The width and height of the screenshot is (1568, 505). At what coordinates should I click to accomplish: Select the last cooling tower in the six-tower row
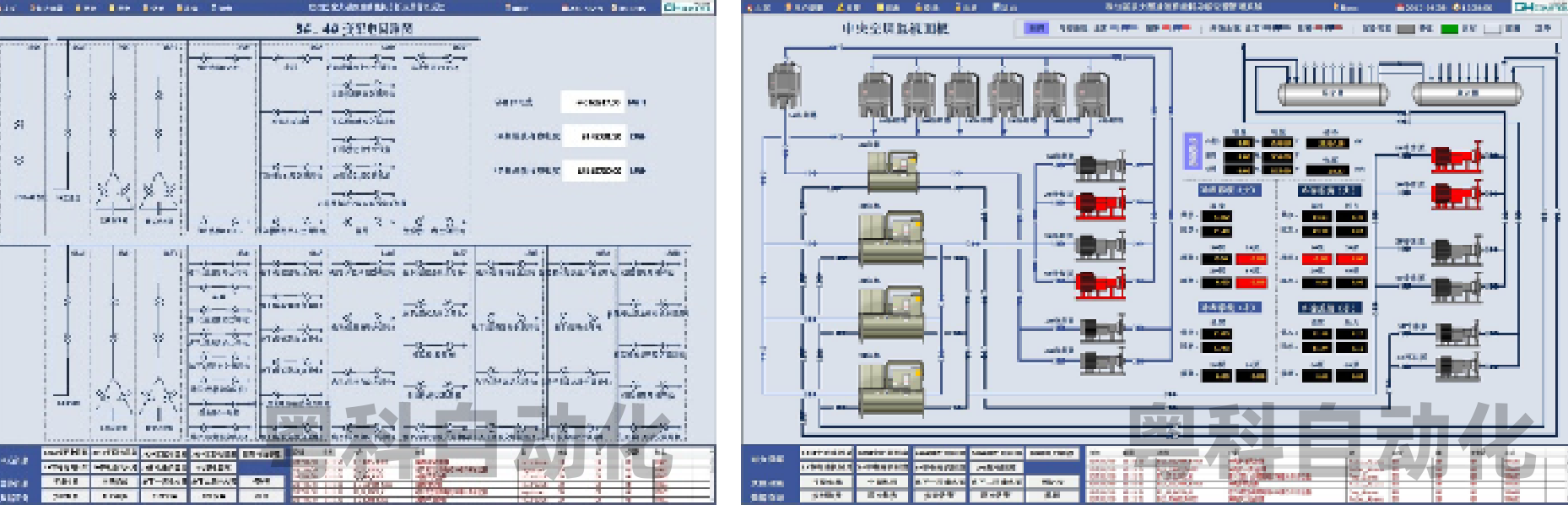pyautogui.click(x=1093, y=94)
